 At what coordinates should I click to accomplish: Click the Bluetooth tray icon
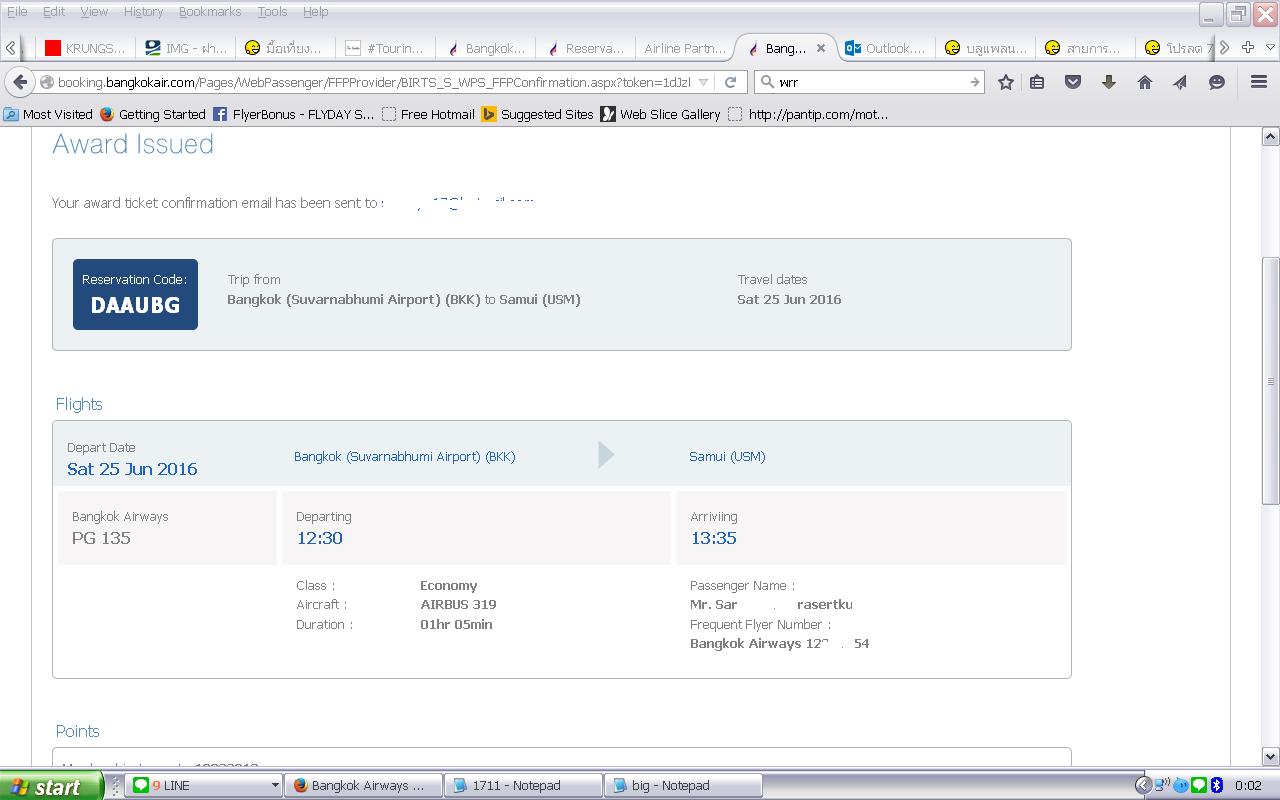[1217, 785]
